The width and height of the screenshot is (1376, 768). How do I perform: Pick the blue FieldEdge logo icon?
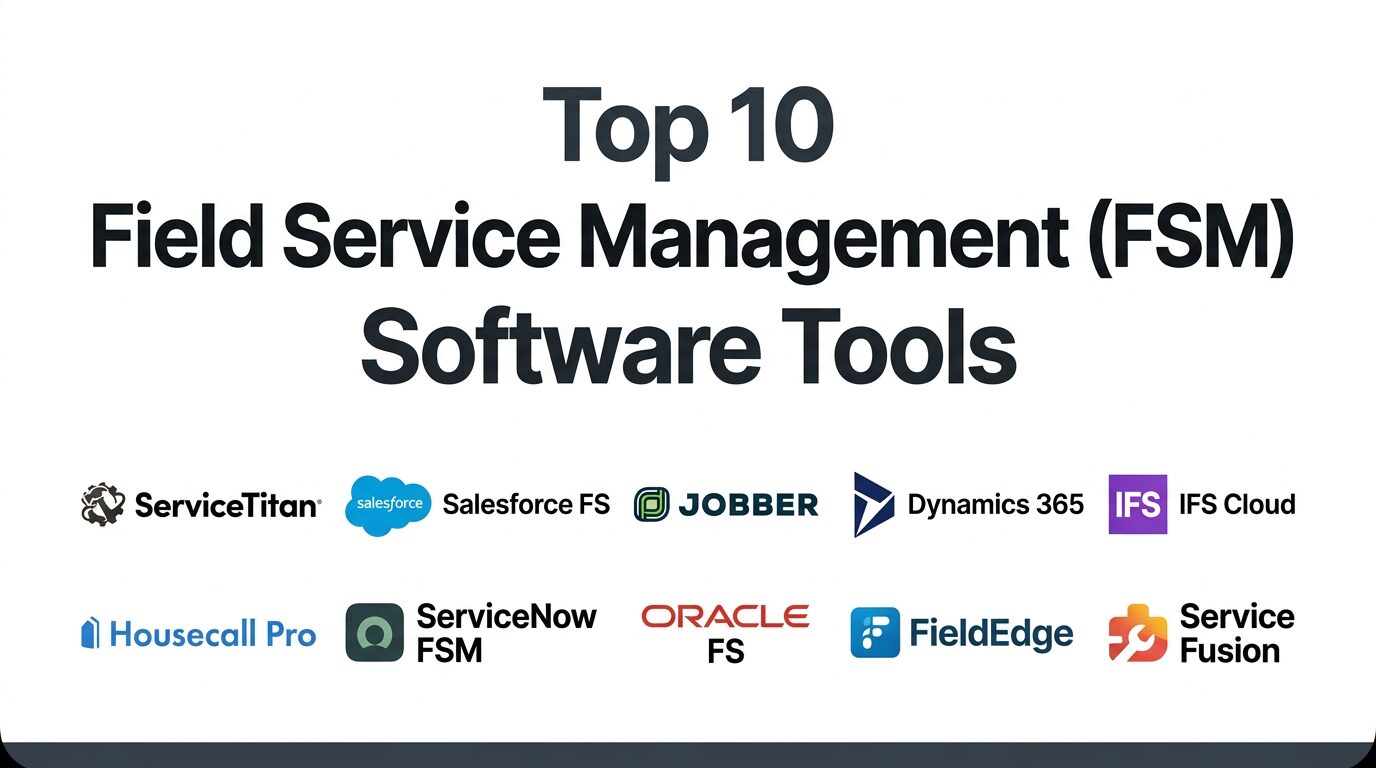point(875,632)
